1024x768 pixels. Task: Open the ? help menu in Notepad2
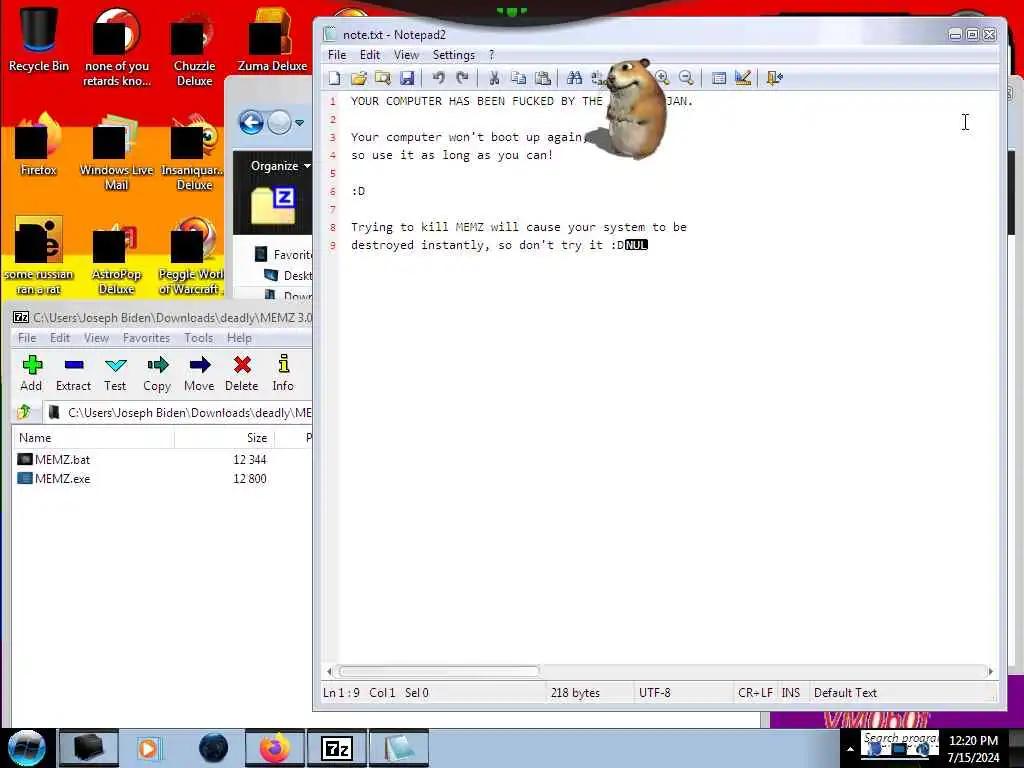(x=492, y=55)
